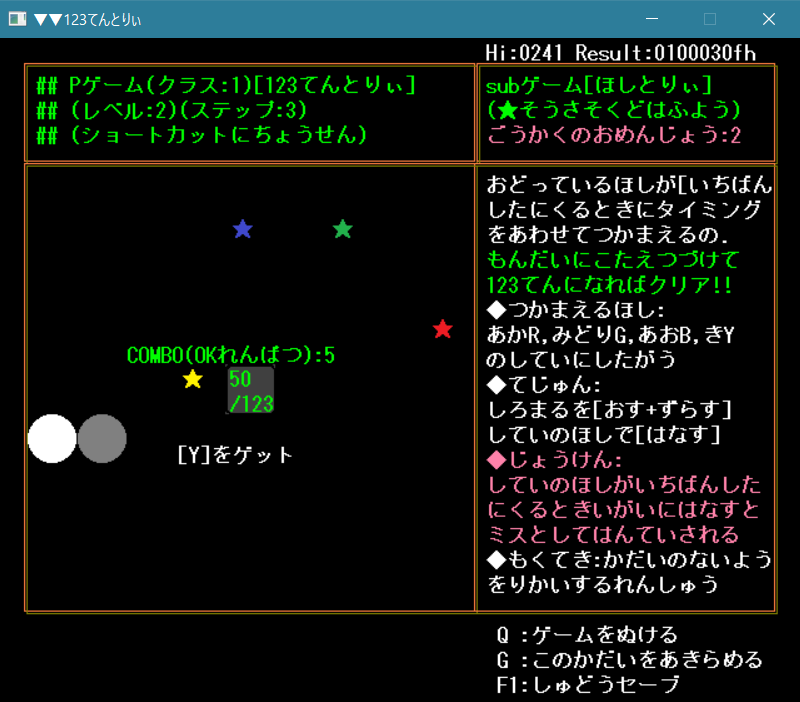Click the (レベル:2)(ステップ:3) line
Image resolution: width=800 pixels, height=702 pixels.
[x=172, y=110]
